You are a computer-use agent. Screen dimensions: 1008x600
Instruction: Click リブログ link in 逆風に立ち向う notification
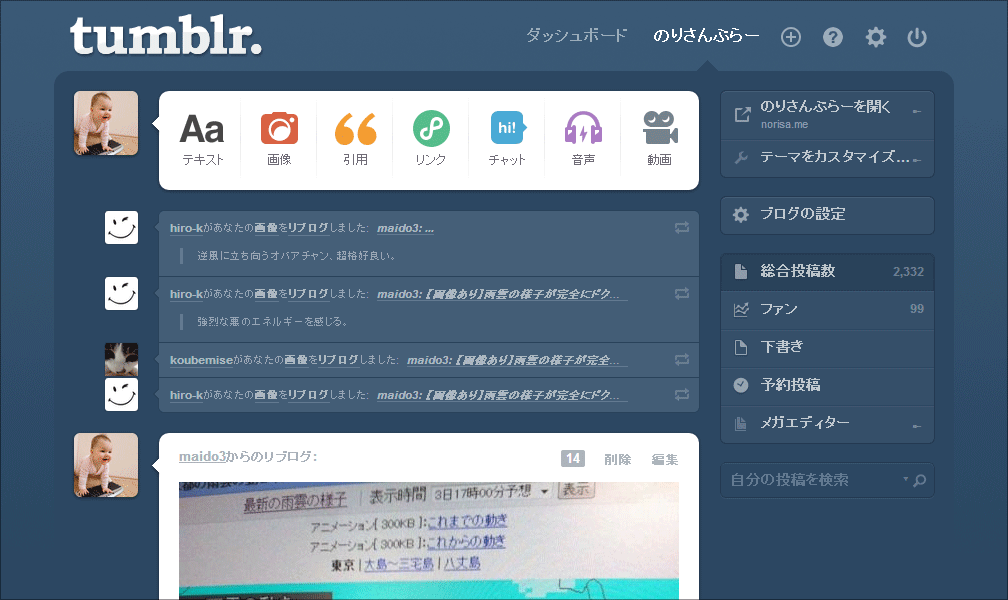(x=307, y=228)
